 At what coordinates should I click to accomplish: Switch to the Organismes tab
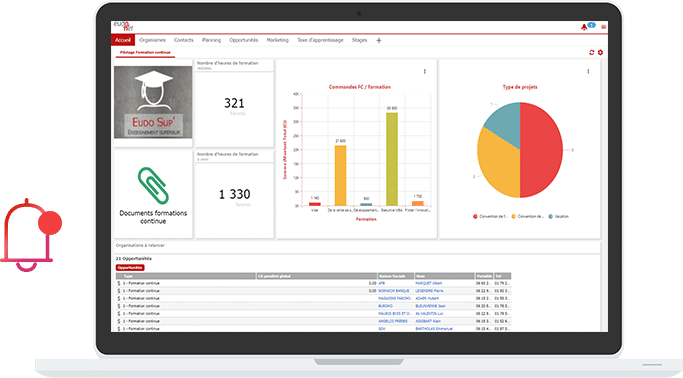pyautogui.click(x=152, y=40)
